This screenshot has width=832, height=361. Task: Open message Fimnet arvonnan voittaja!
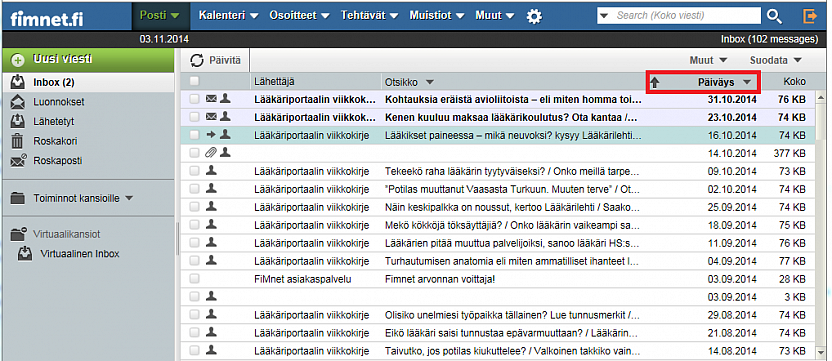[440, 279]
